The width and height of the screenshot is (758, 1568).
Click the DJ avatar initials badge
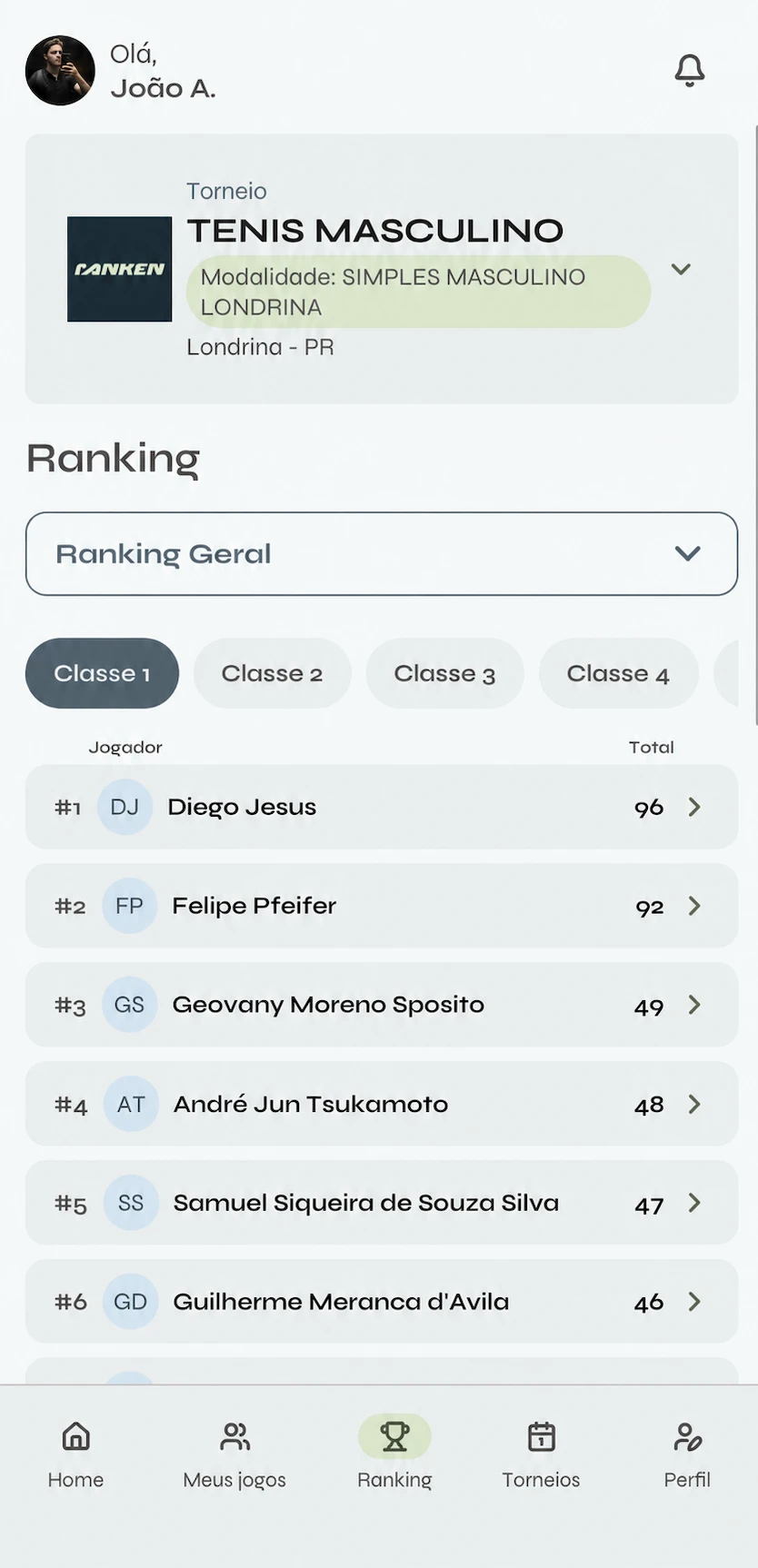tap(125, 807)
